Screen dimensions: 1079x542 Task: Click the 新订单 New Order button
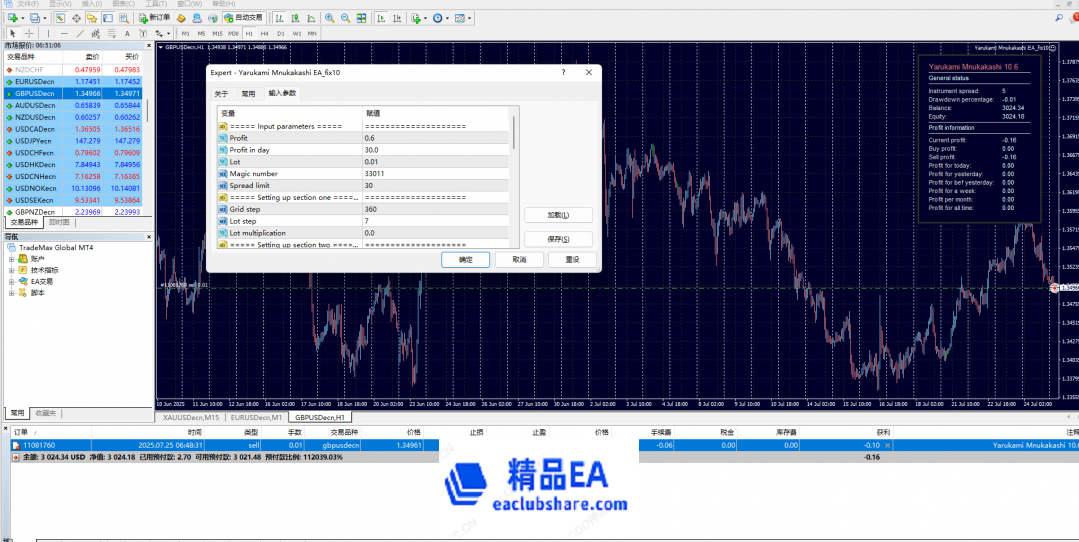point(154,18)
